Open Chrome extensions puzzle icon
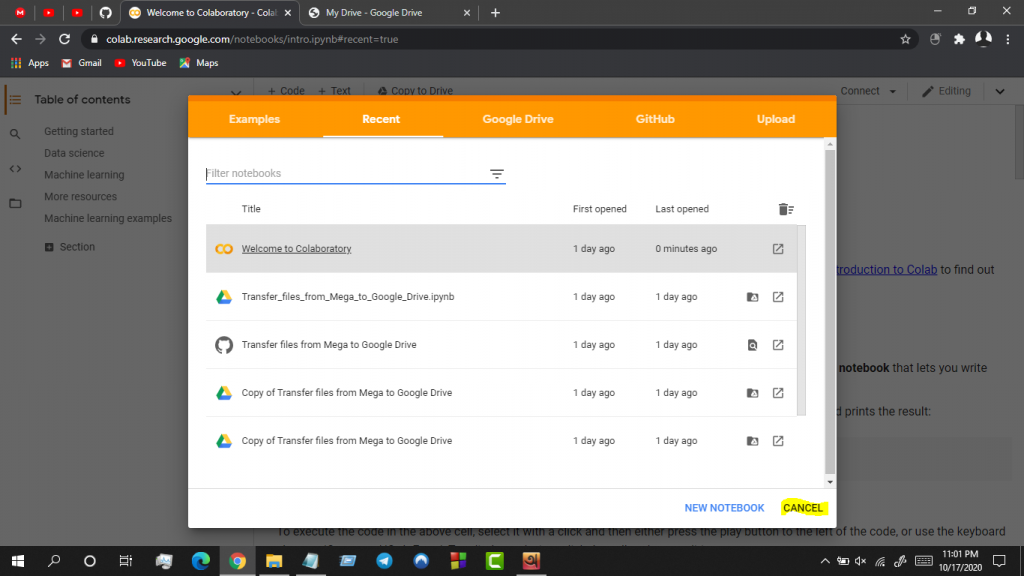 coord(959,39)
